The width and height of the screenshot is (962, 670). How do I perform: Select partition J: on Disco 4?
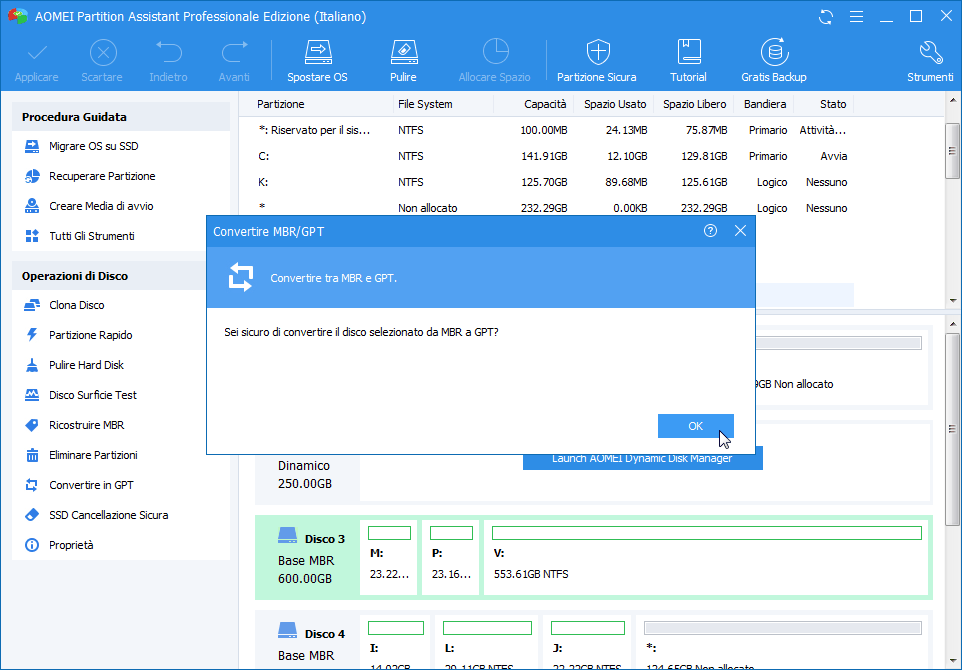point(587,642)
